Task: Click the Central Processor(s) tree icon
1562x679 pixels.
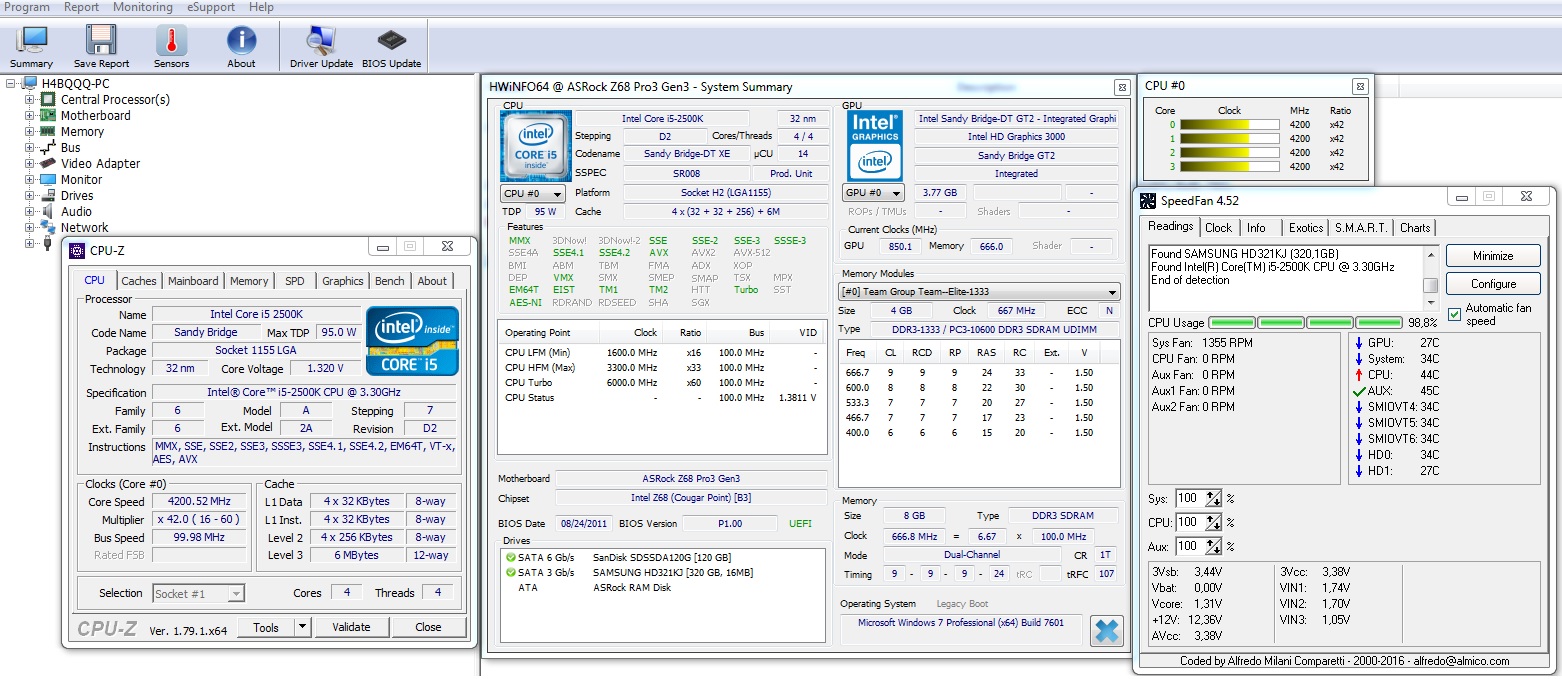Action: 47,99
